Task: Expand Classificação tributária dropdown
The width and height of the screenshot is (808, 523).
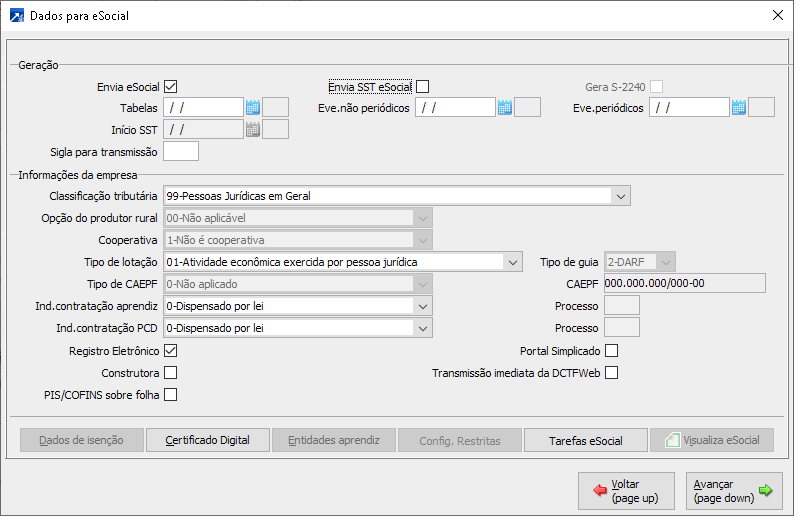Action: pos(620,196)
